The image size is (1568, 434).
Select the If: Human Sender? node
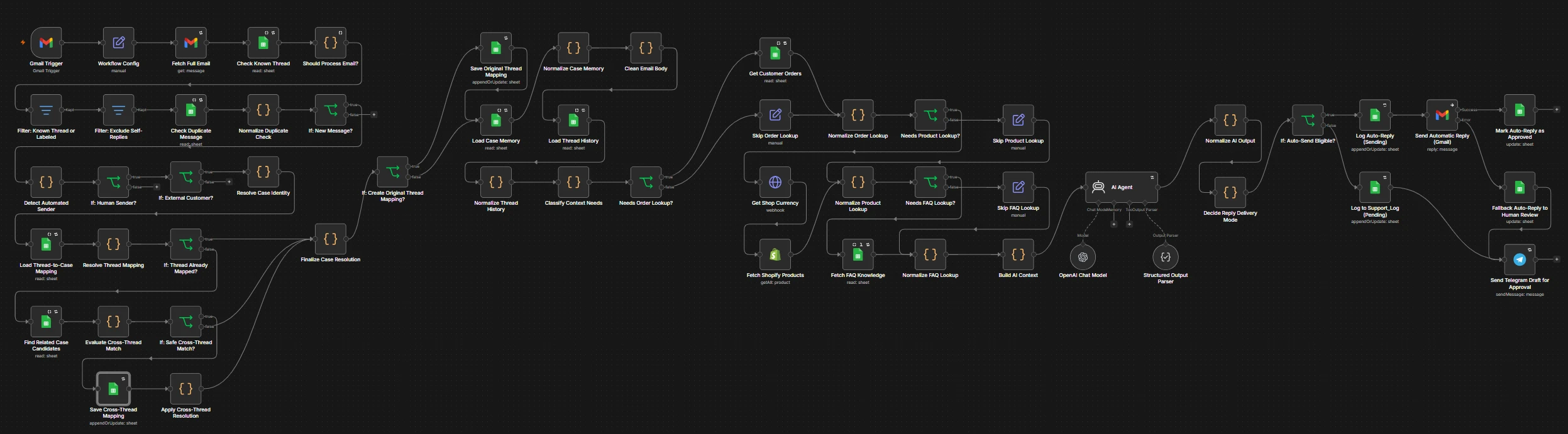(x=113, y=182)
